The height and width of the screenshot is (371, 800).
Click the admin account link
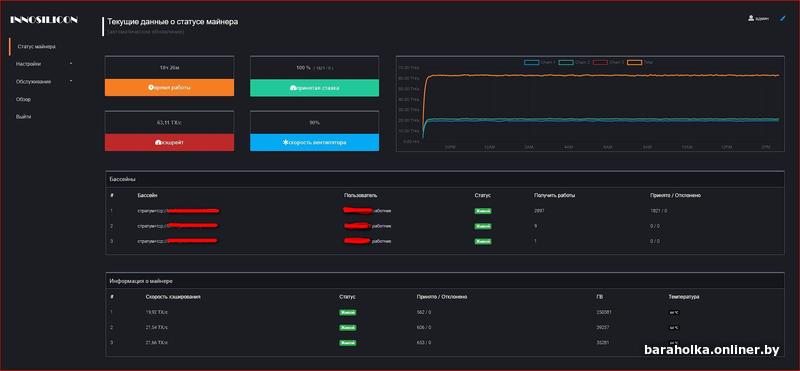pos(762,19)
